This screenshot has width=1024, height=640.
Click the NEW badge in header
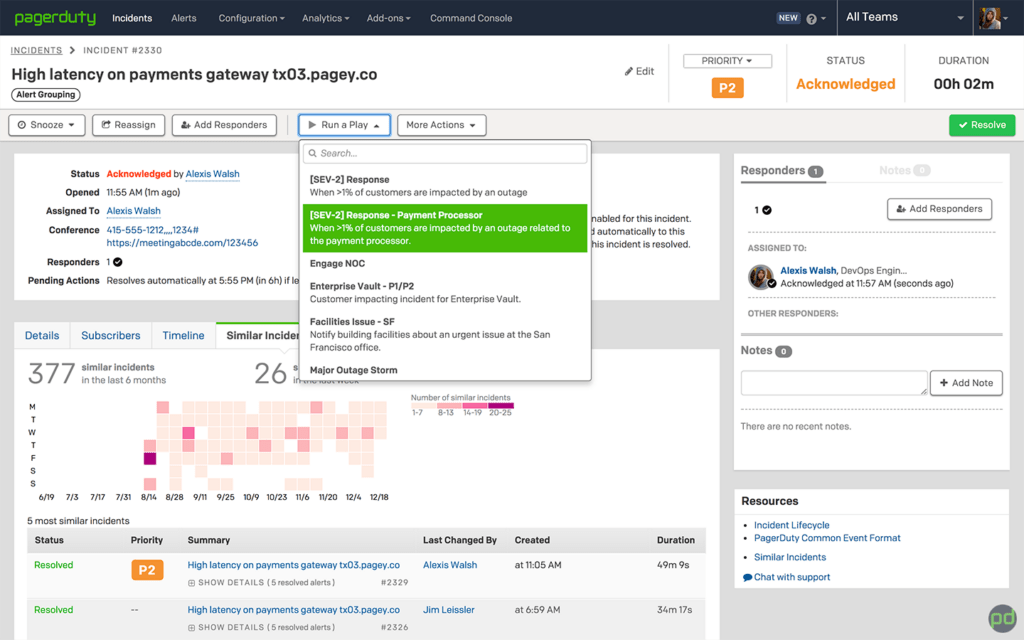click(x=788, y=18)
